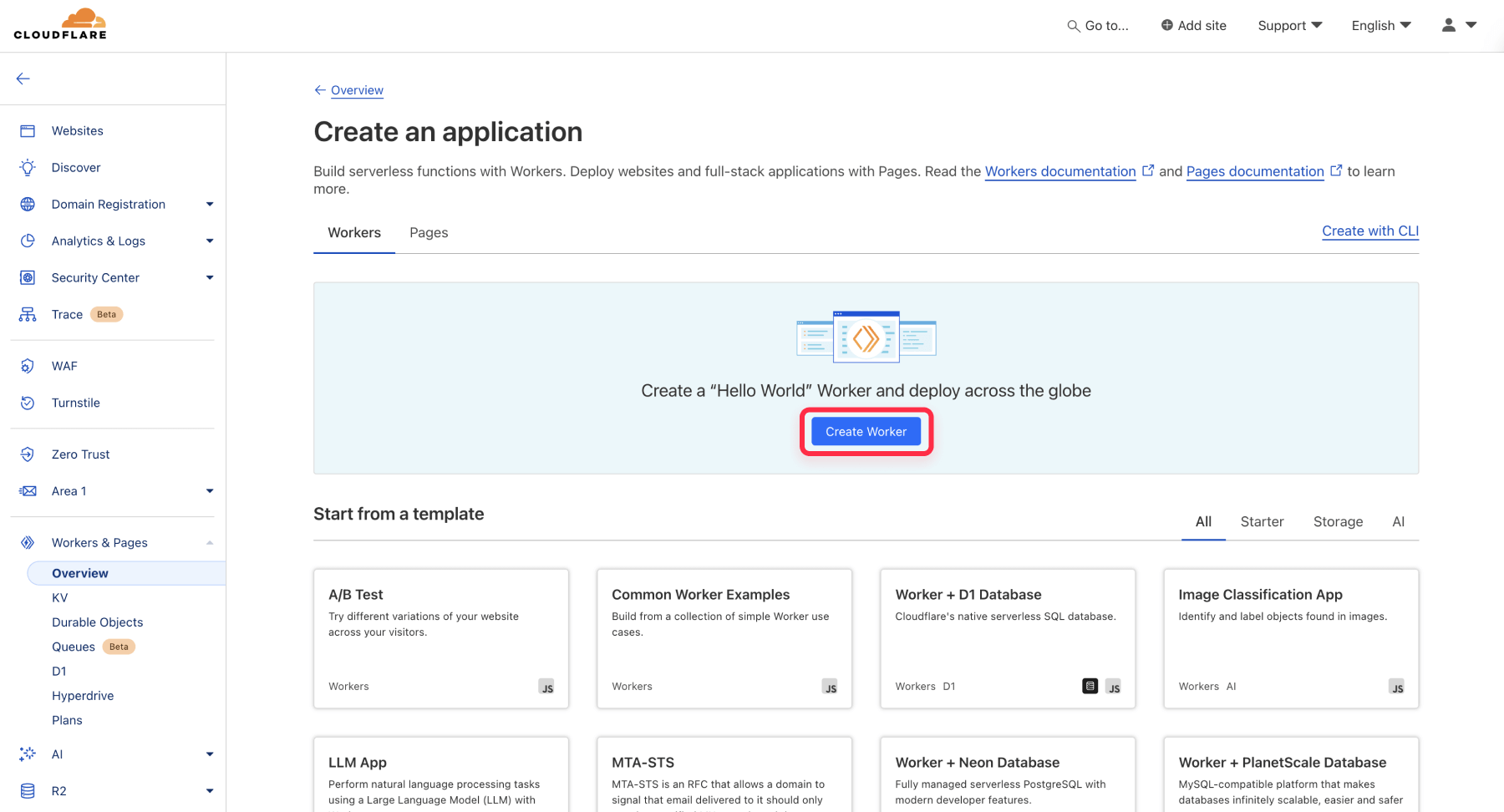This screenshot has height=812, width=1504.
Task: Open the user account profile icon
Action: pos(1449,25)
